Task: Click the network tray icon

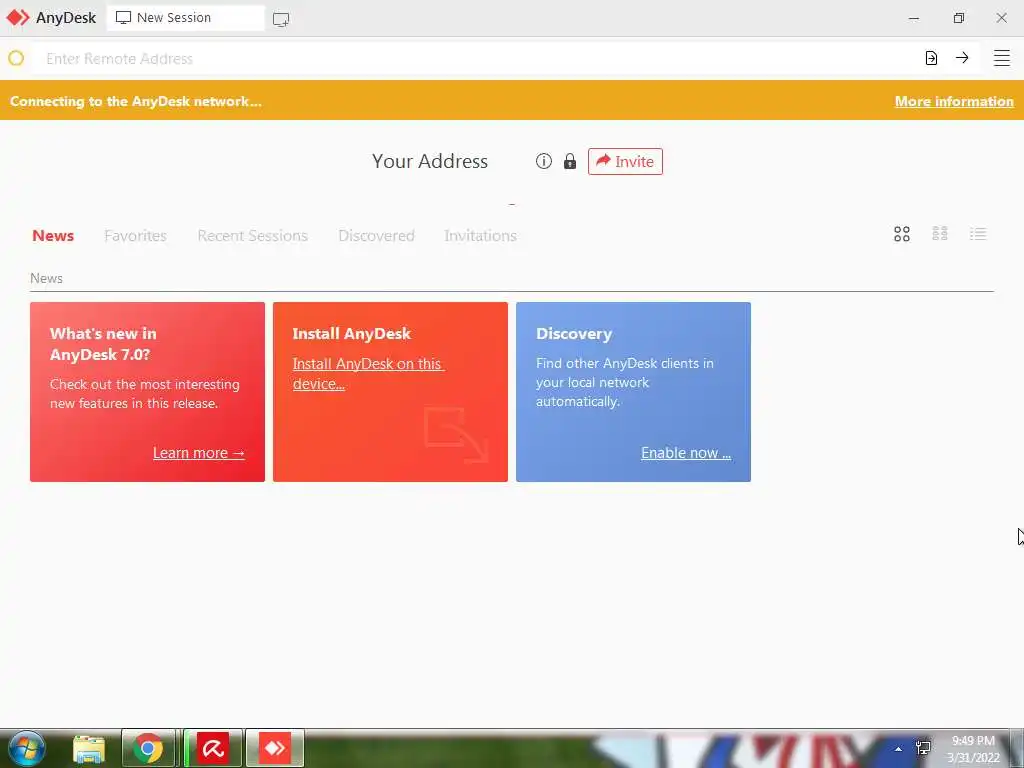Action: (x=923, y=748)
